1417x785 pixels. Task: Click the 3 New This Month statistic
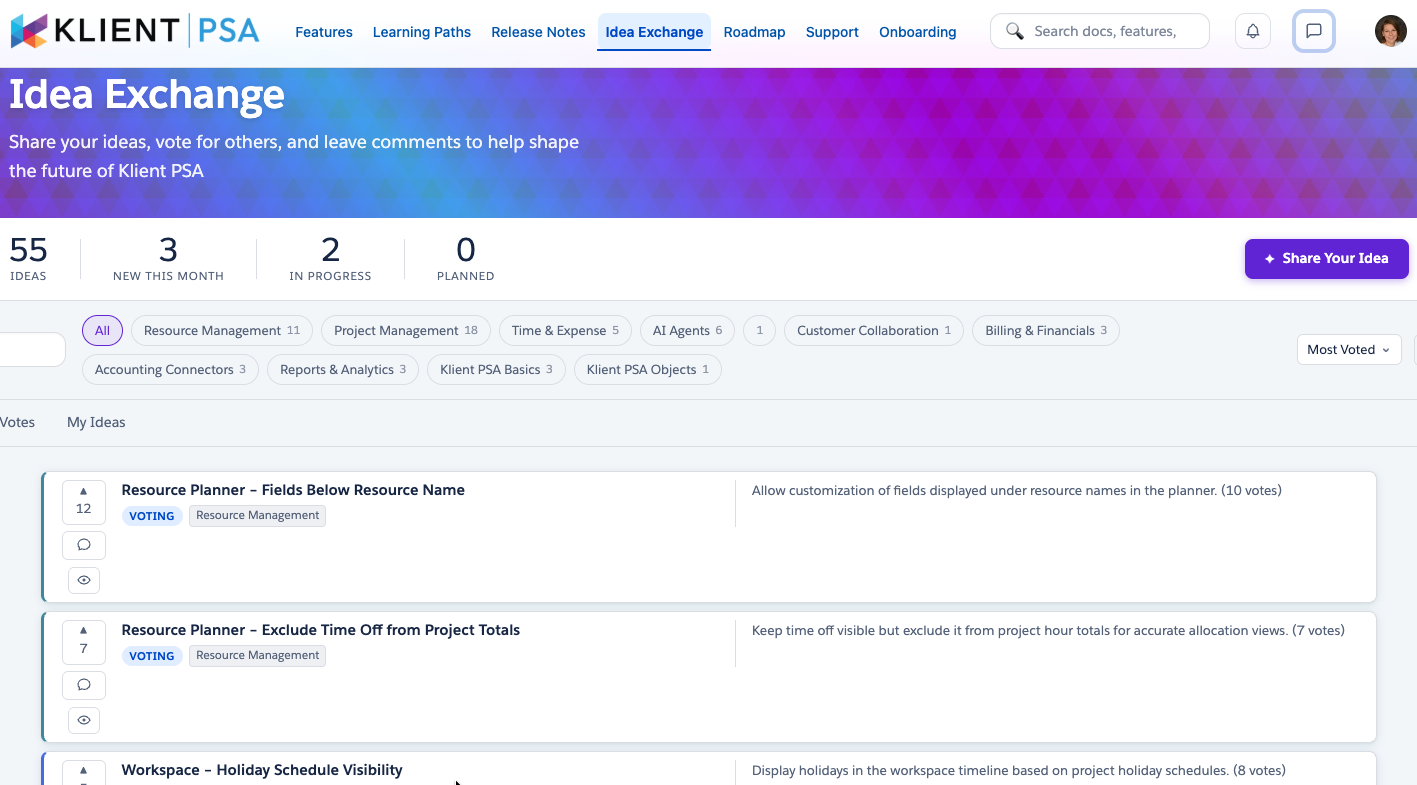pyautogui.click(x=168, y=259)
